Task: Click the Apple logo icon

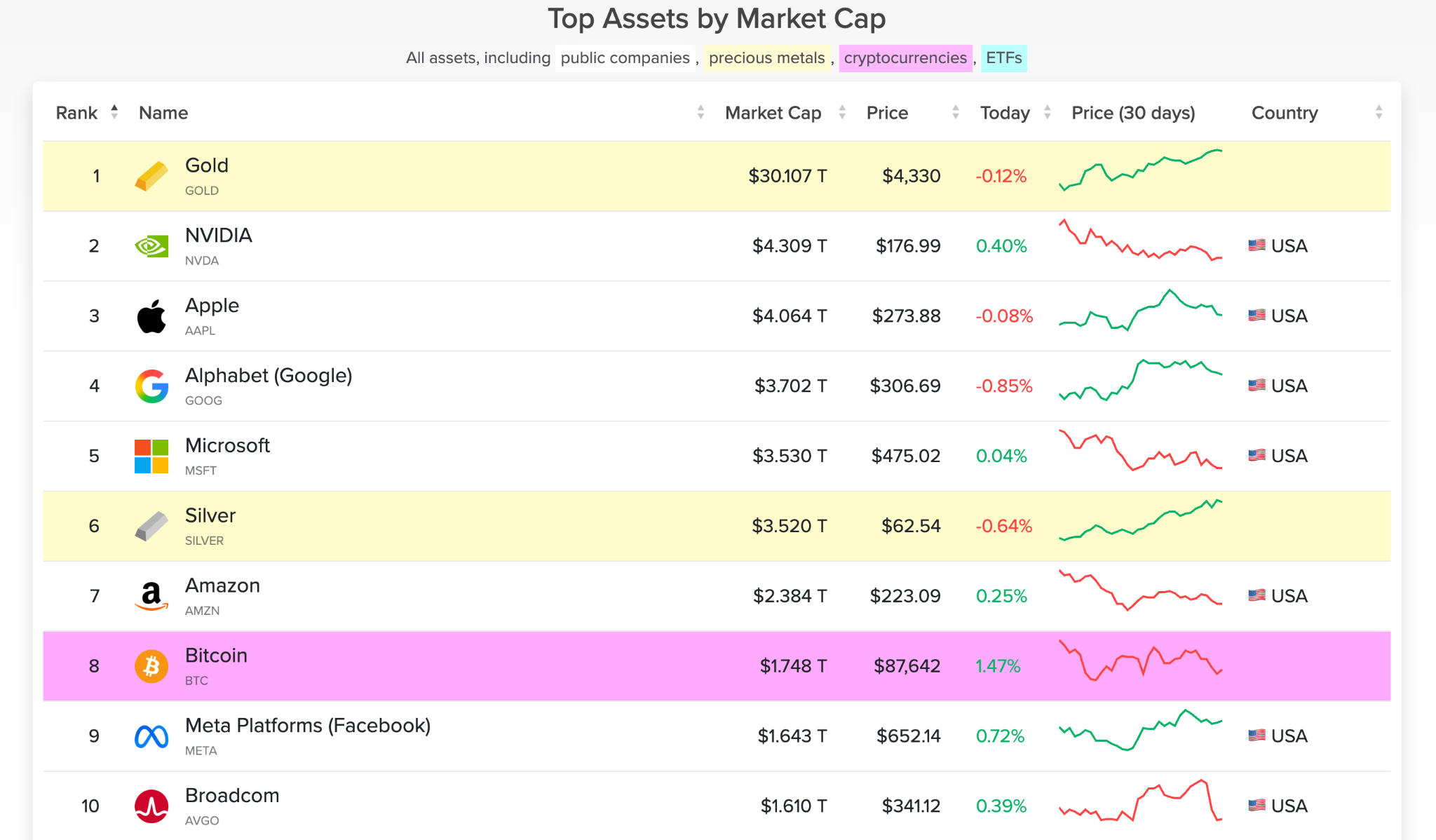Action: pos(151,316)
